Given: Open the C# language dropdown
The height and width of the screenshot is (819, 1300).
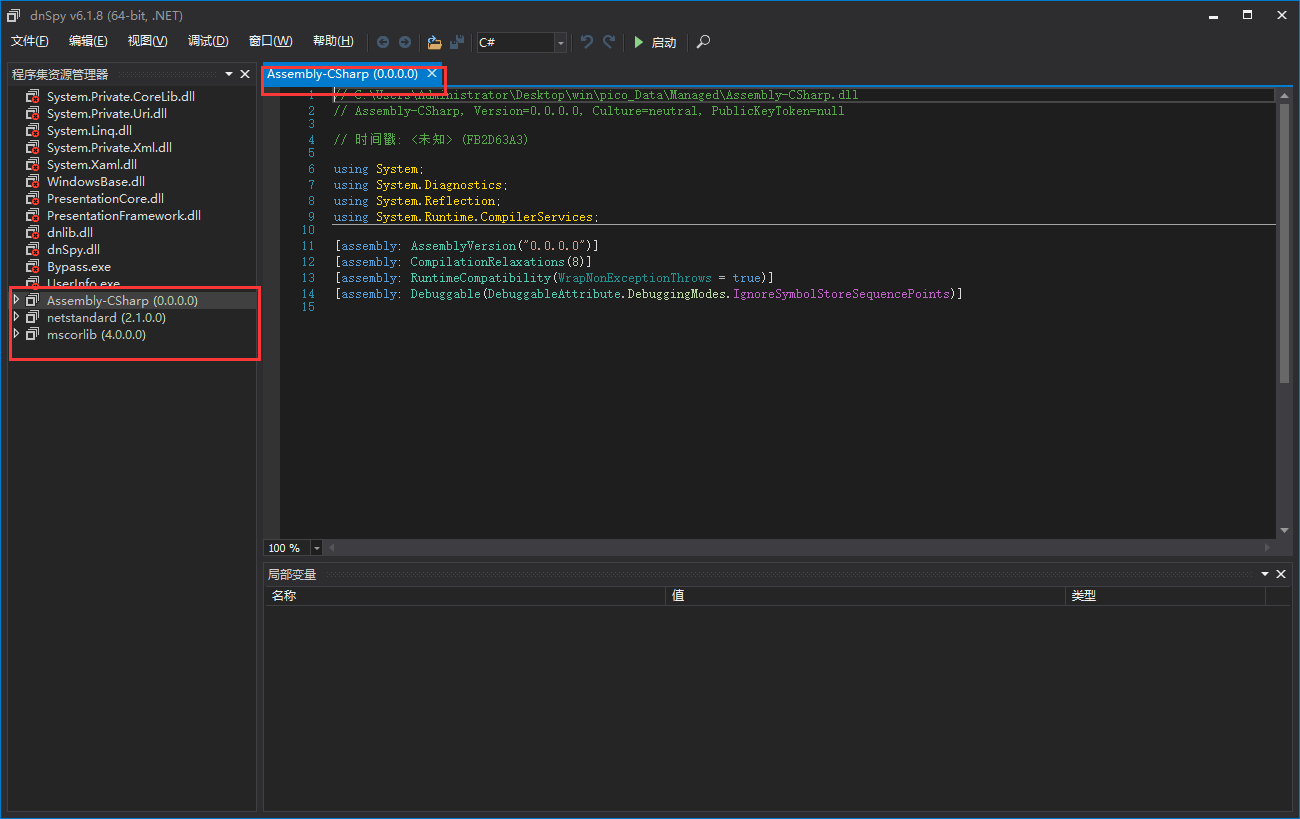Looking at the screenshot, I should 560,42.
